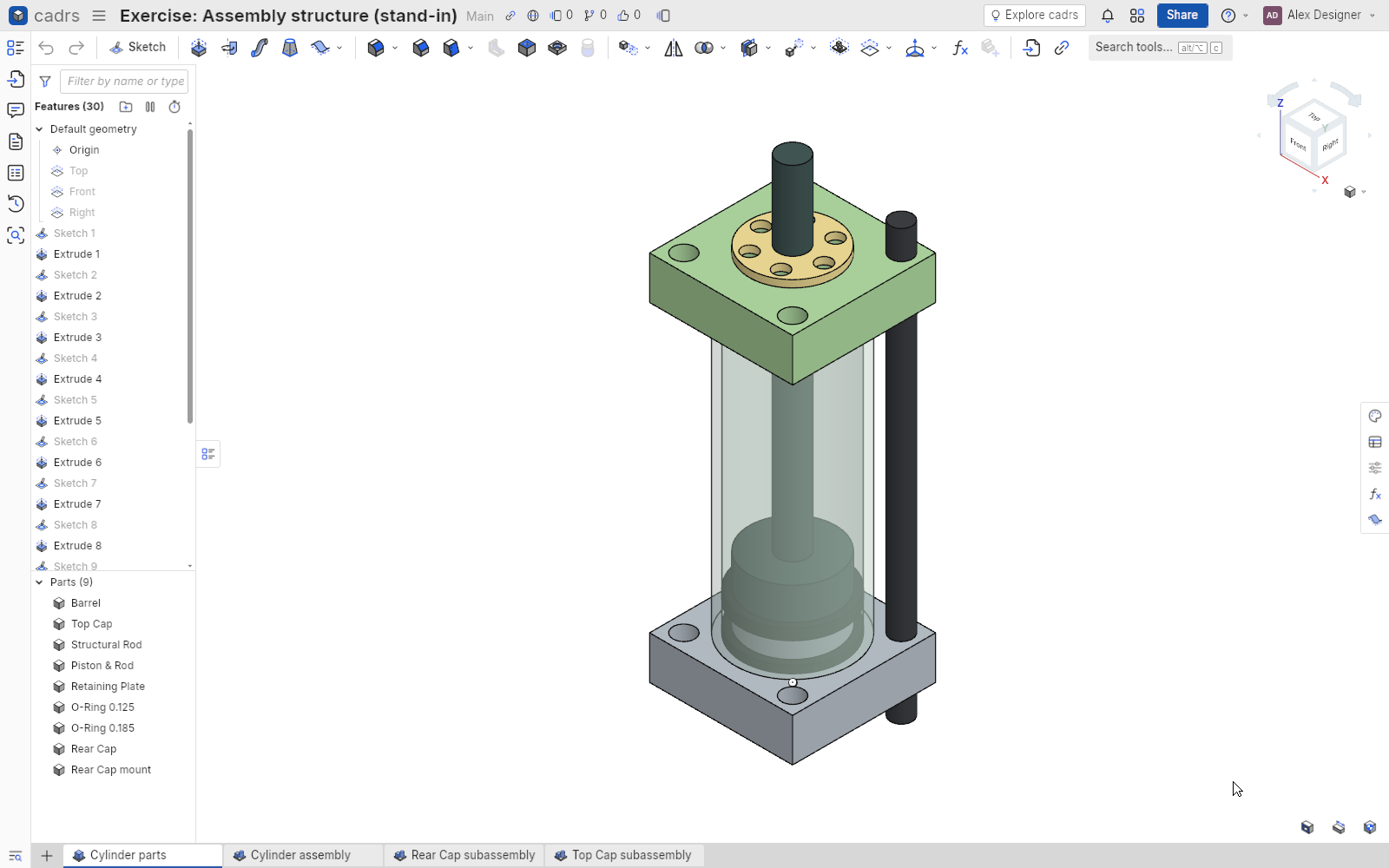Toggle the Top plane visibility

click(57, 171)
